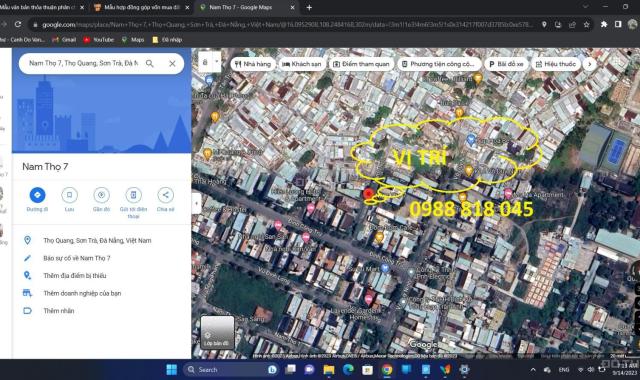The width and height of the screenshot is (640, 380).
Task: Focus the Maps search input field
Action: pos(84,63)
